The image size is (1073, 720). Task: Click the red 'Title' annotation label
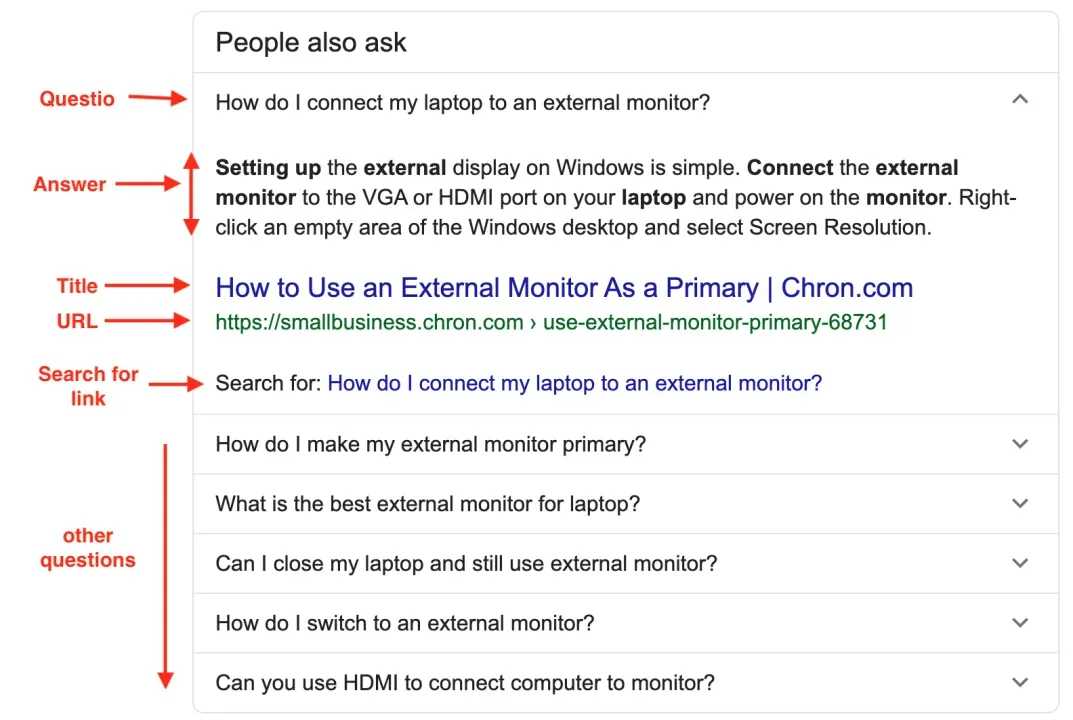tap(77, 286)
